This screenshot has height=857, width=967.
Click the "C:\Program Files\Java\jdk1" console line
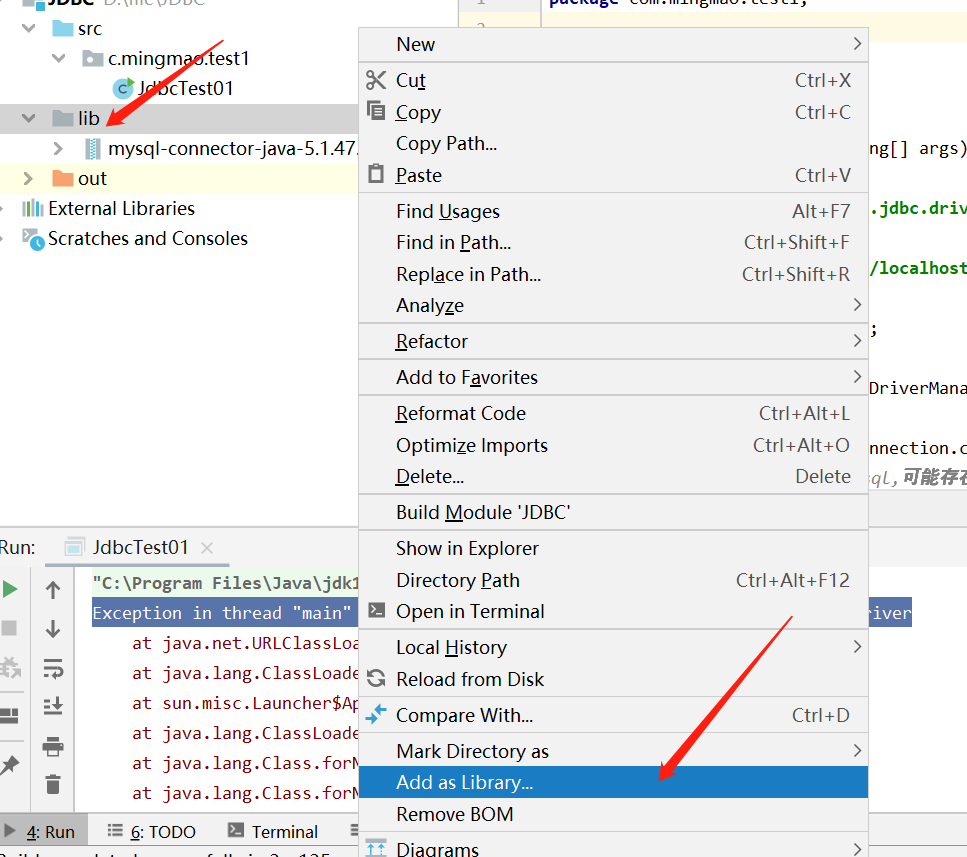(225, 583)
